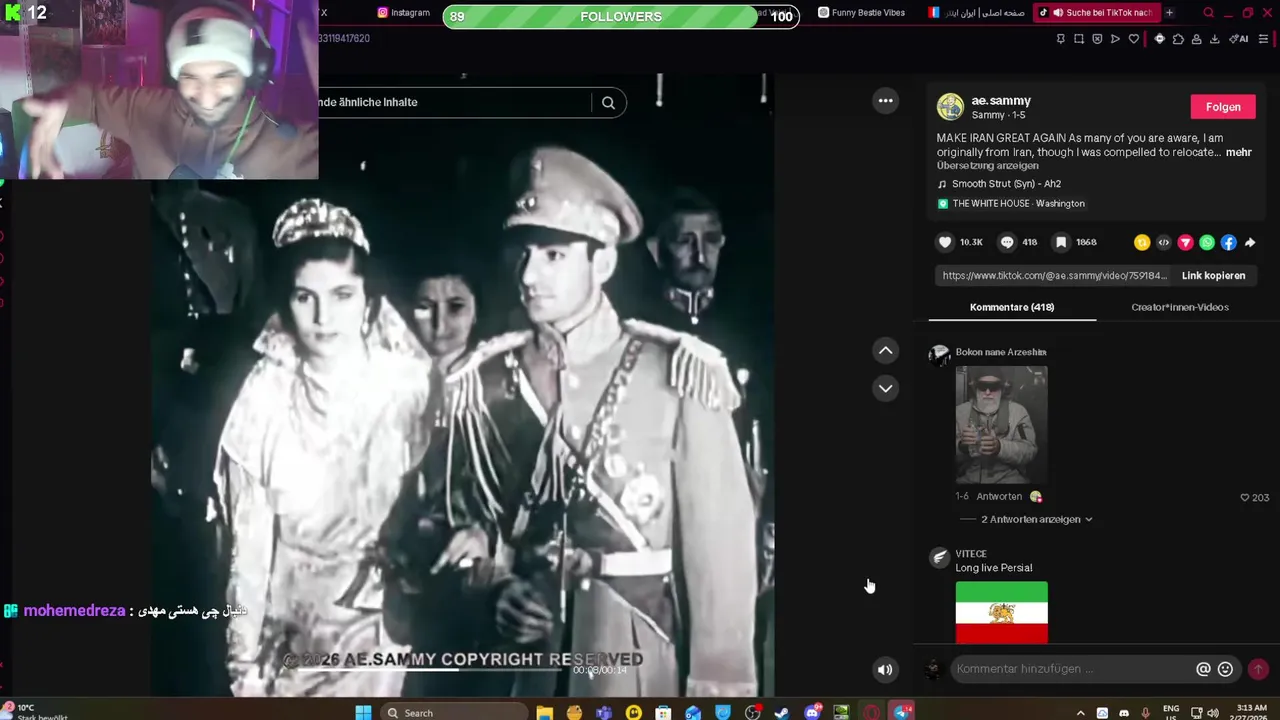Copy video link with Link kopieren
The image size is (1280, 720).
click(x=1213, y=276)
